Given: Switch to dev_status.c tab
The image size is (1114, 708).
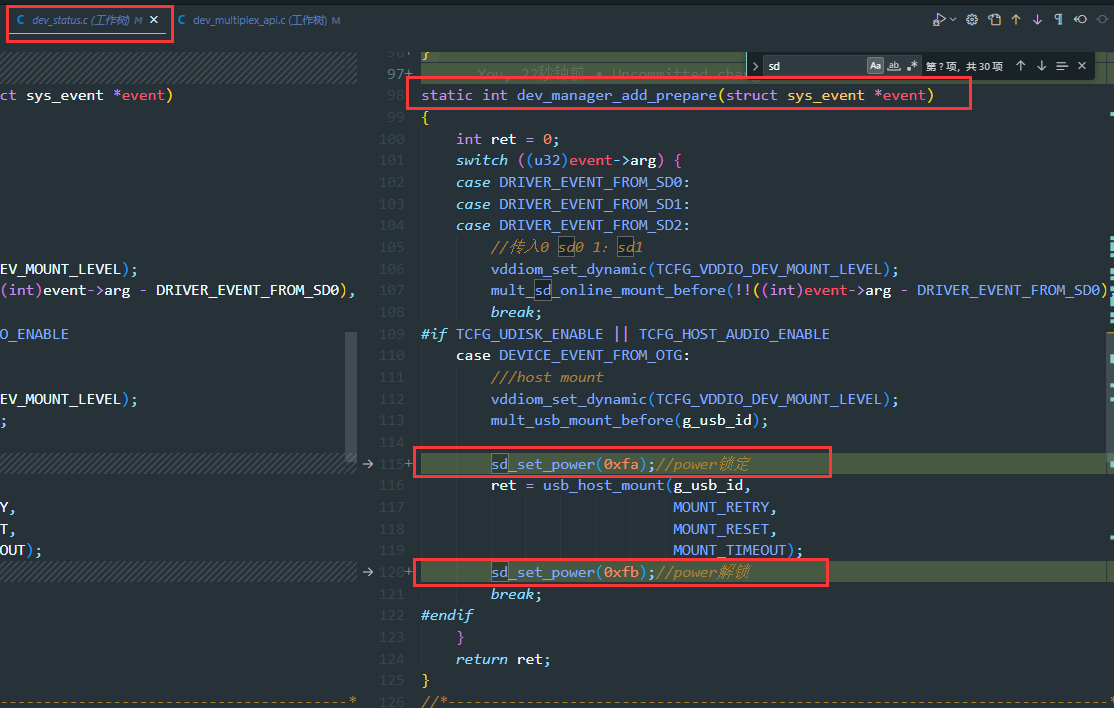Looking at the screenshot, I should point(80,20).
